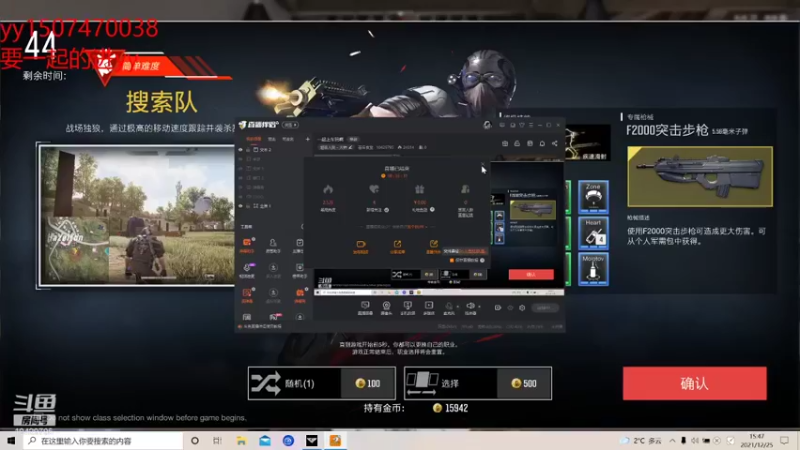Expand the microphone dropdown arrow

click(x=457, y=307)
